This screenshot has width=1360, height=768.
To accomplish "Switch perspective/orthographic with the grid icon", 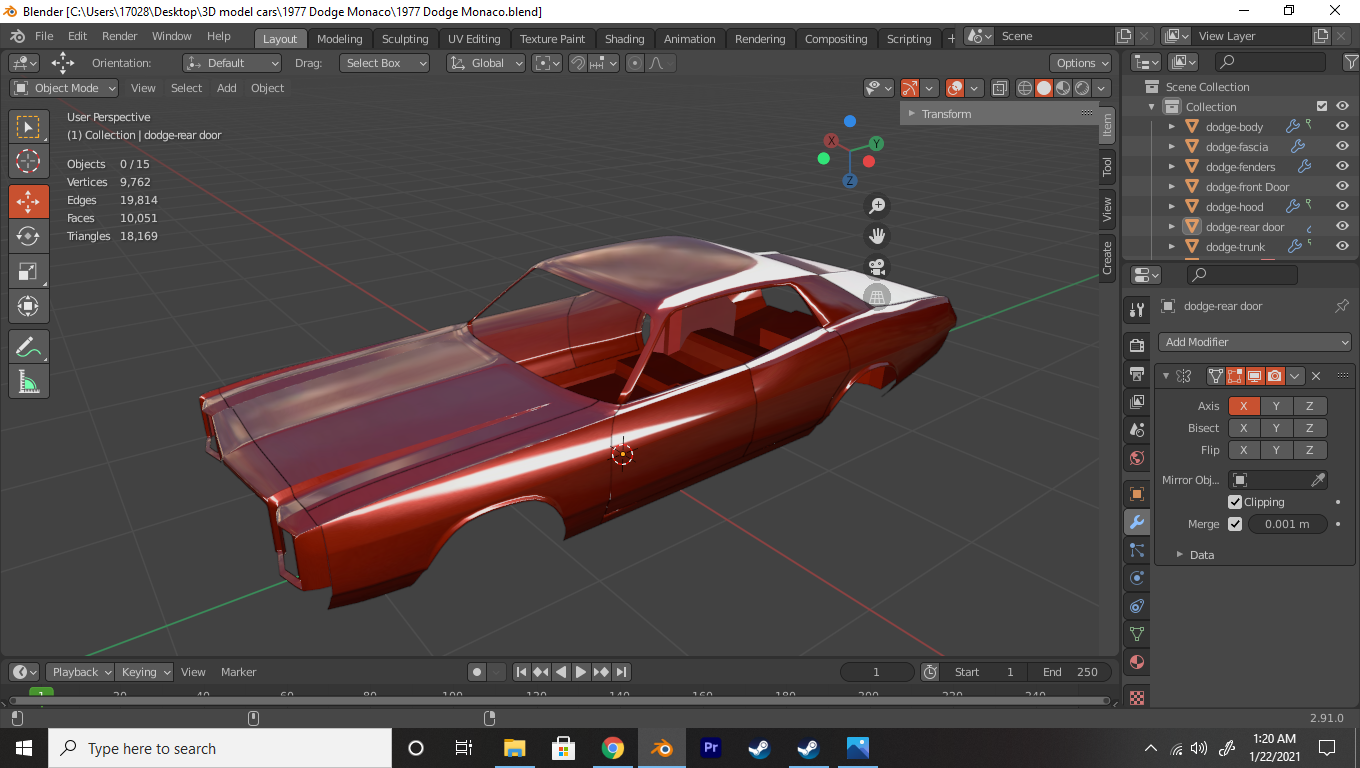I will coord(877,297).
